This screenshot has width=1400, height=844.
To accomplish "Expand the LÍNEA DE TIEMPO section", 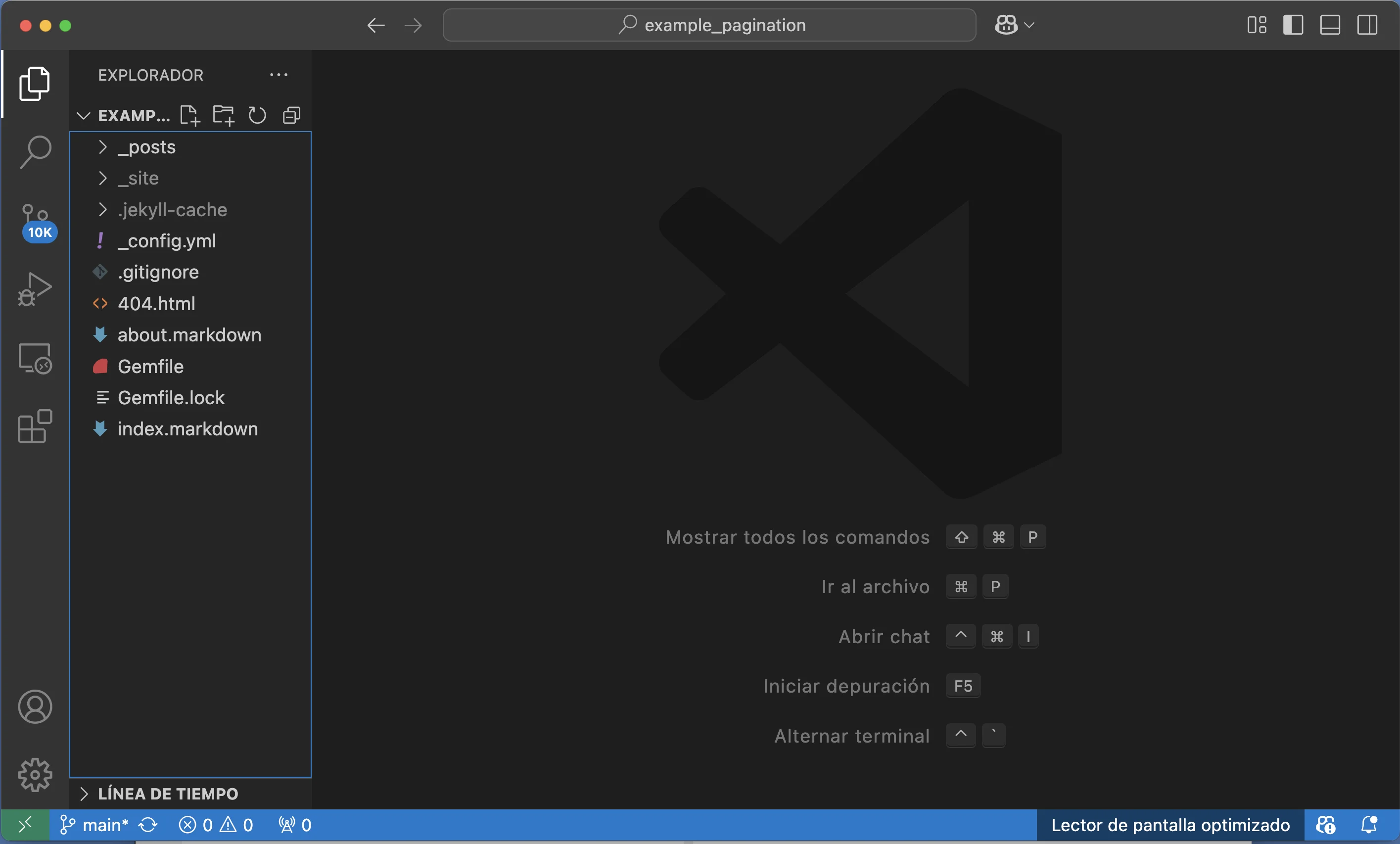I will (190, 794).
